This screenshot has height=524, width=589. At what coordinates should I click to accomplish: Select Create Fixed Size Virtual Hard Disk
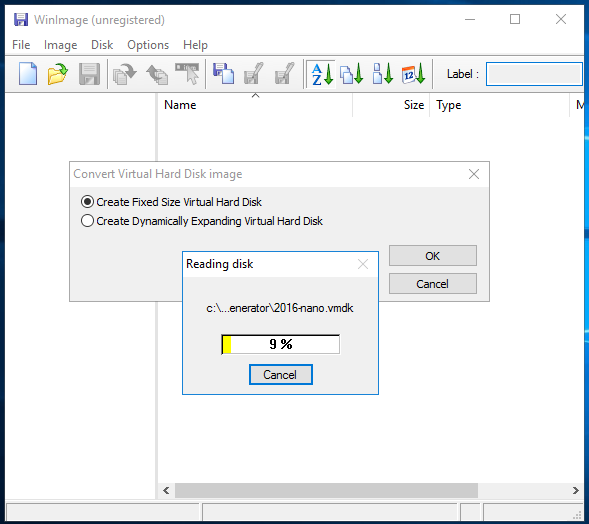171,202
